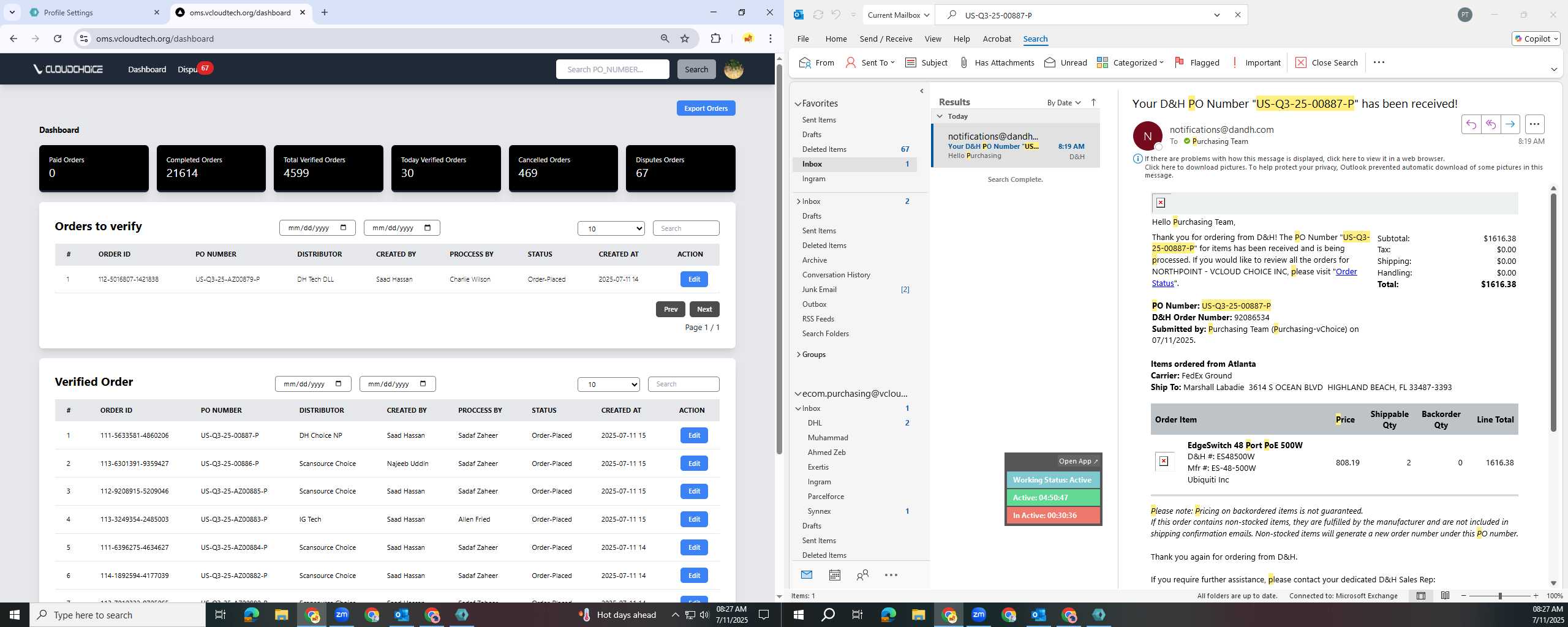Click Search PO_NUMBER input field
Screen dimensions: 1568x627
(612, 69)
